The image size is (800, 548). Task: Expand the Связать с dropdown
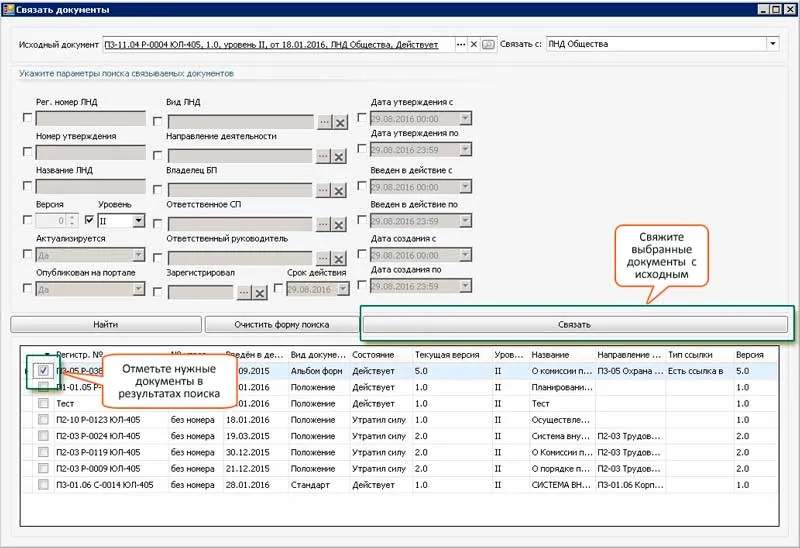pyautogui.click(x=772, y=44)
